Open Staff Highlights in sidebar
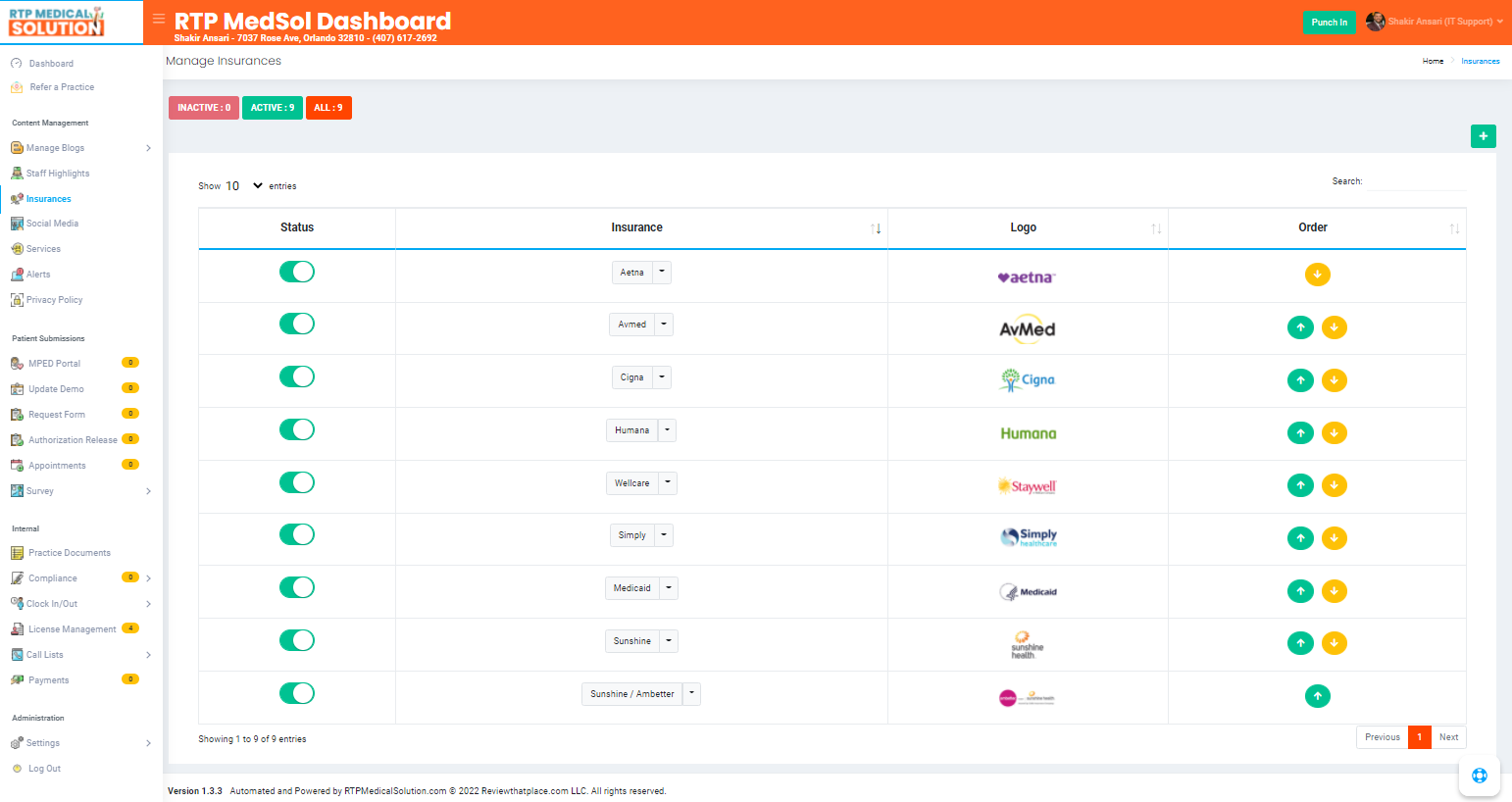This screenshot has height=802, width=1512. tap(58, 174)
